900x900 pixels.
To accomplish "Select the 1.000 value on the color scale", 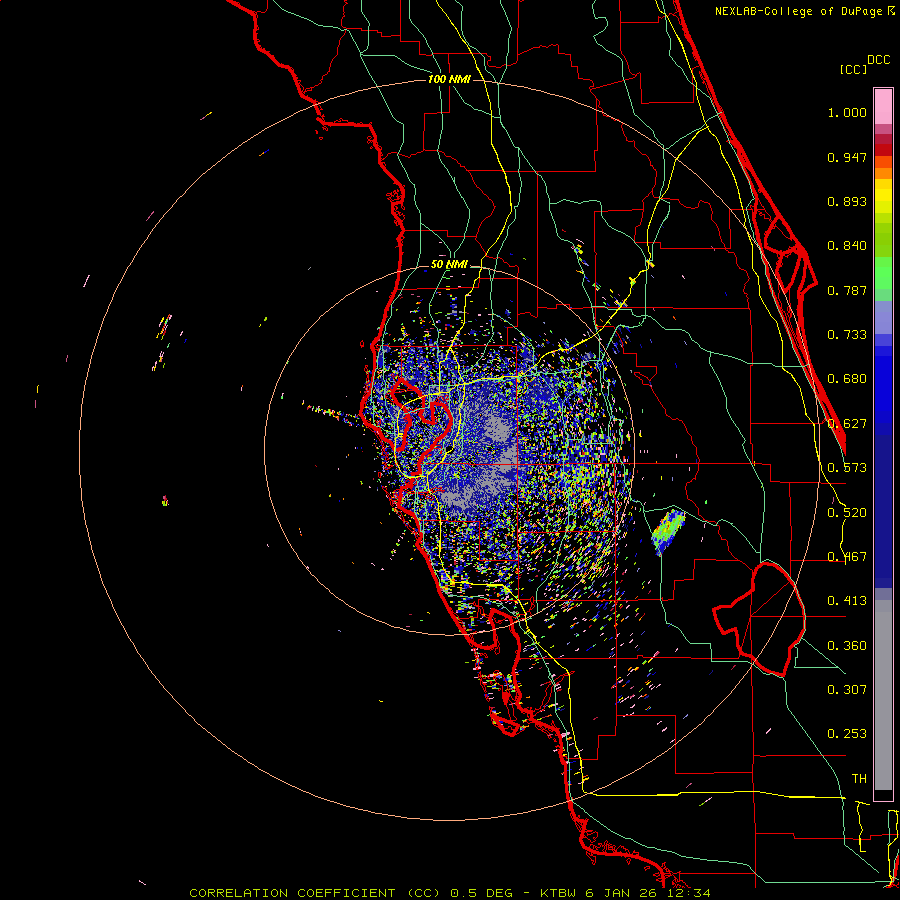I will (847, 112).
